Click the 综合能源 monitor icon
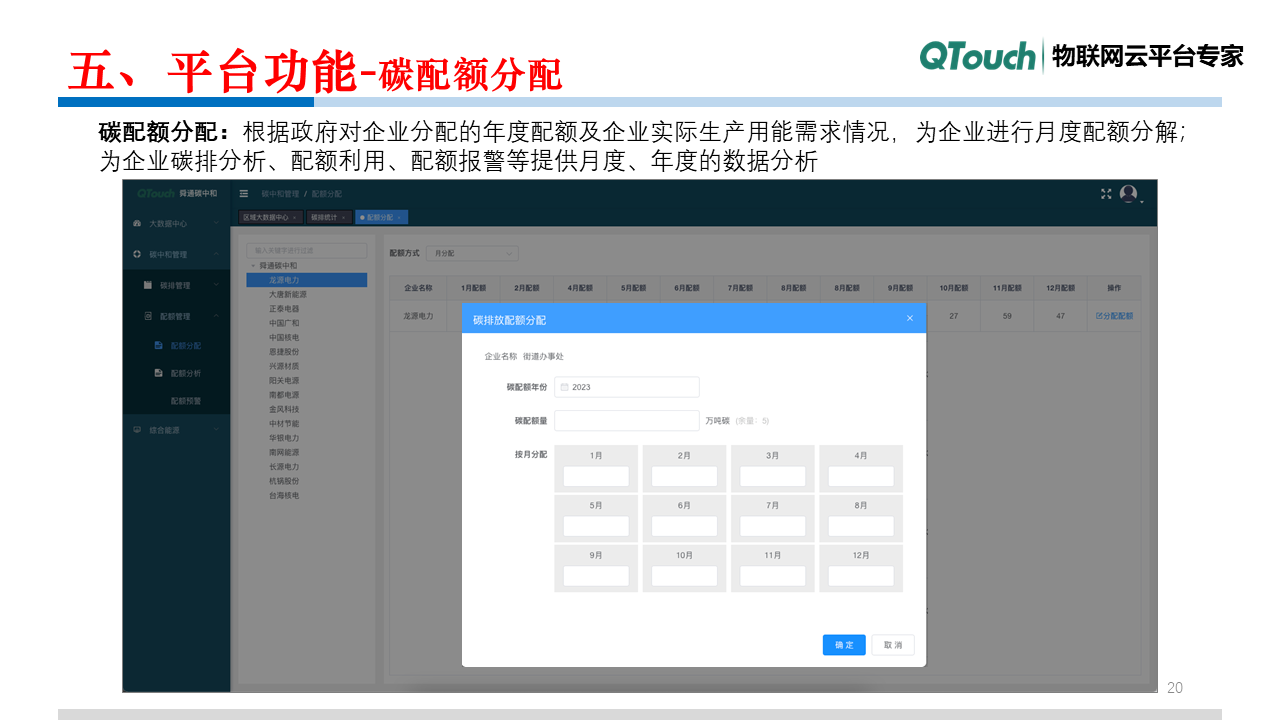 (x=137, y=430)
